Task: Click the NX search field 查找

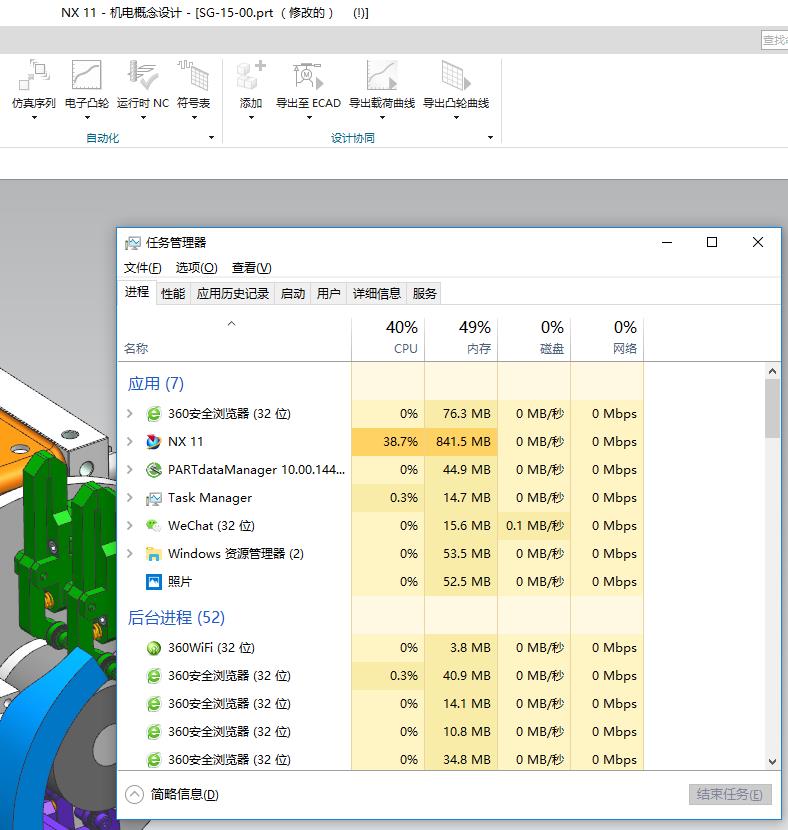Action: 774,40
